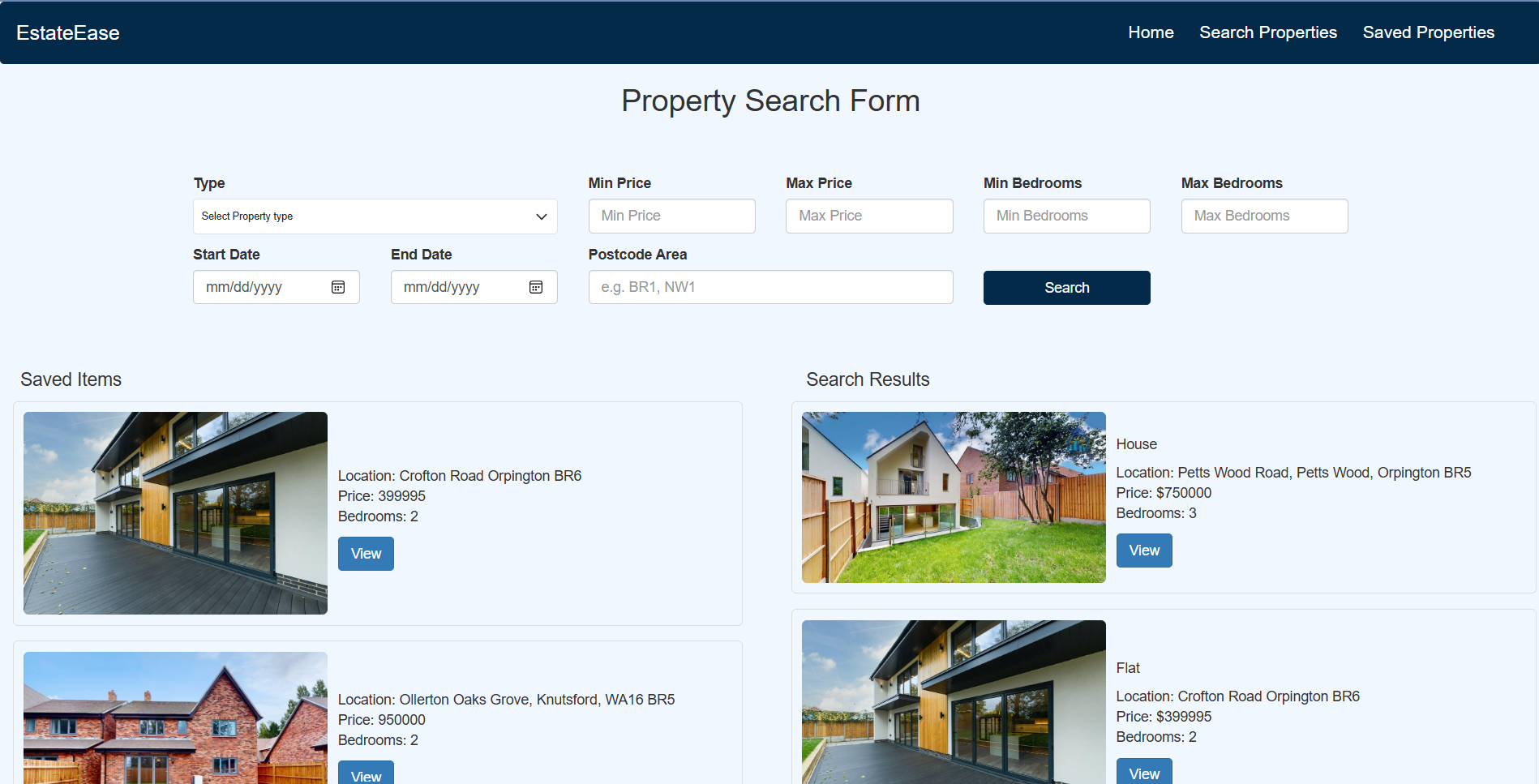View the Crofton Road flat search result
The width and height of the screenshot is (1539, 784).
tap(1143, 773)
